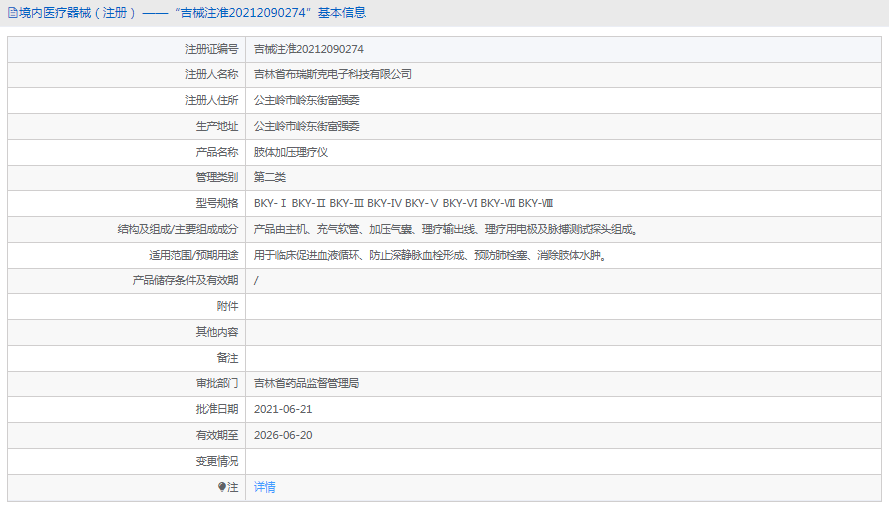Click the bulb icon beside 注 label
This screenshot has height=507, width=889.
coord(222,487)
